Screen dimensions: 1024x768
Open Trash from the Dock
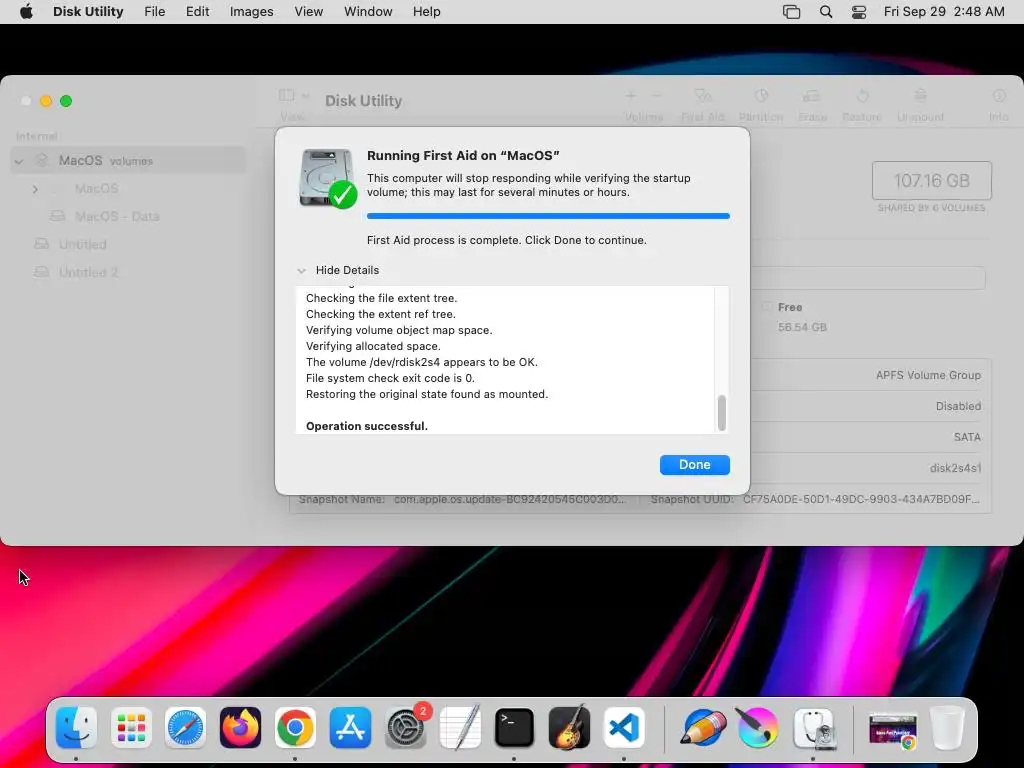click(x=947, y=728)
